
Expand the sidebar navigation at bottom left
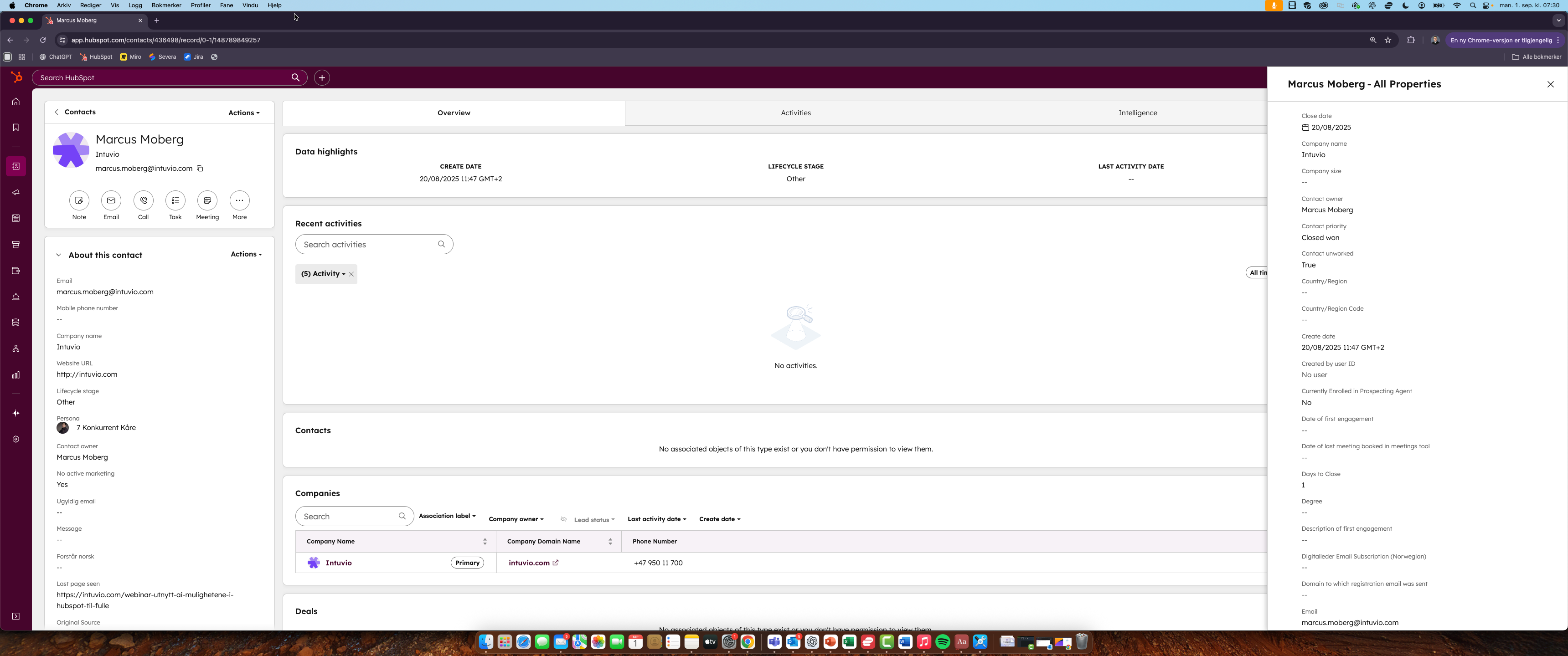16,616
